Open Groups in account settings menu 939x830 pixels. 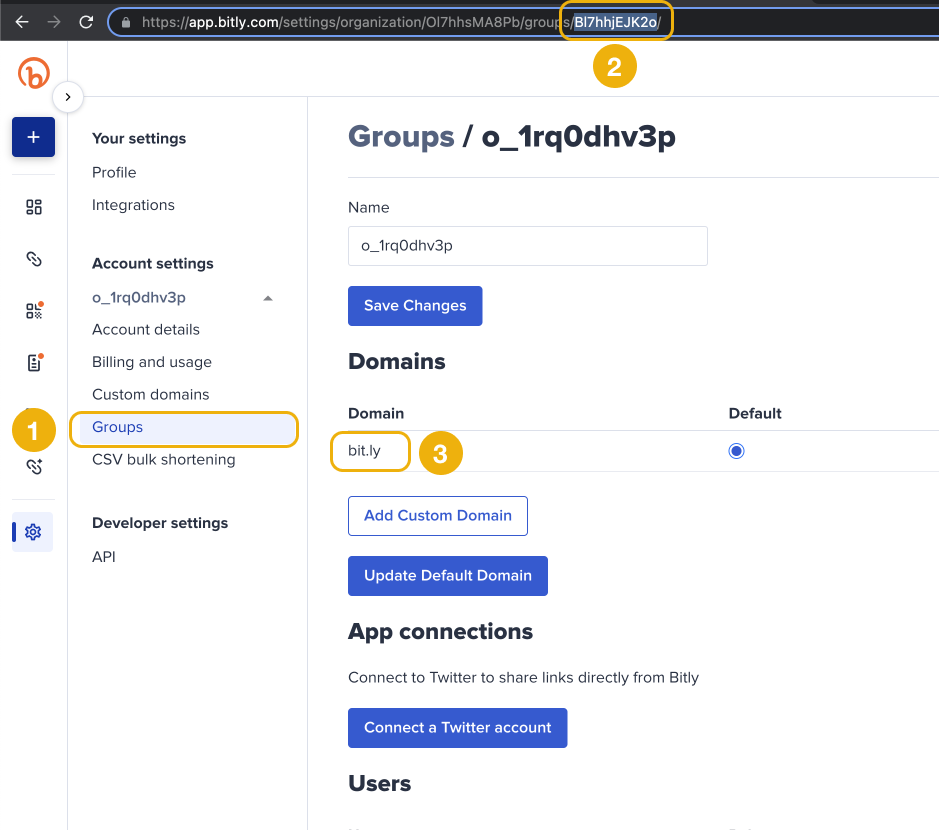(118, 427)
